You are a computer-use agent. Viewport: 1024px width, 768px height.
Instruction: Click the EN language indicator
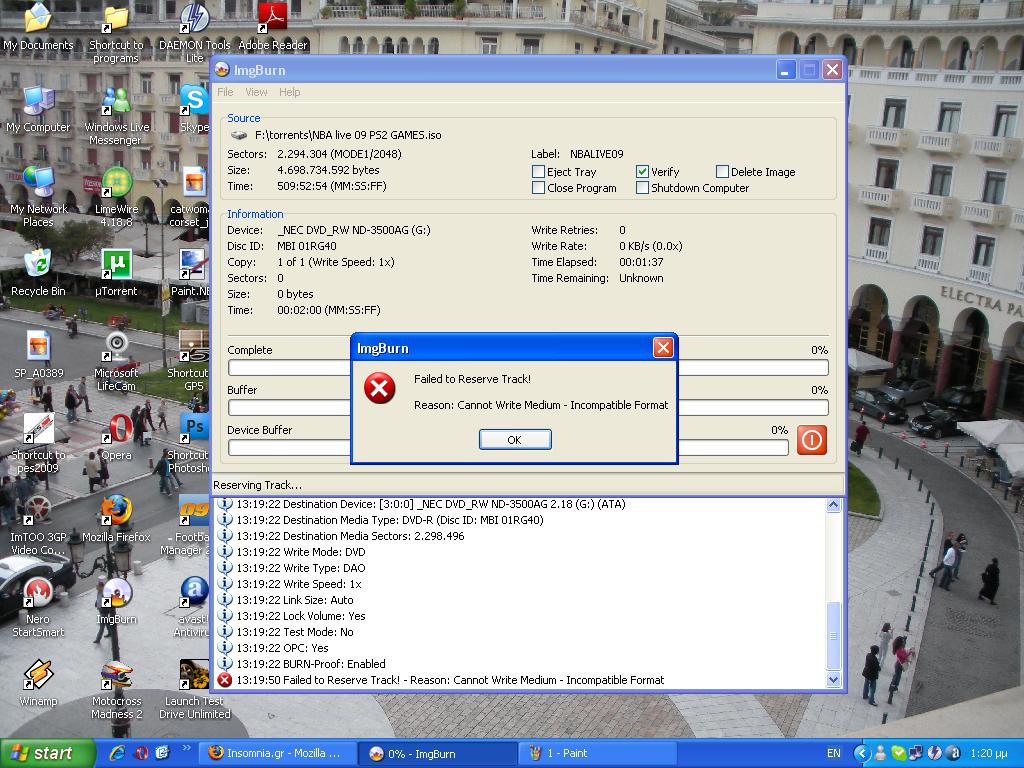(x=834, y=753)
